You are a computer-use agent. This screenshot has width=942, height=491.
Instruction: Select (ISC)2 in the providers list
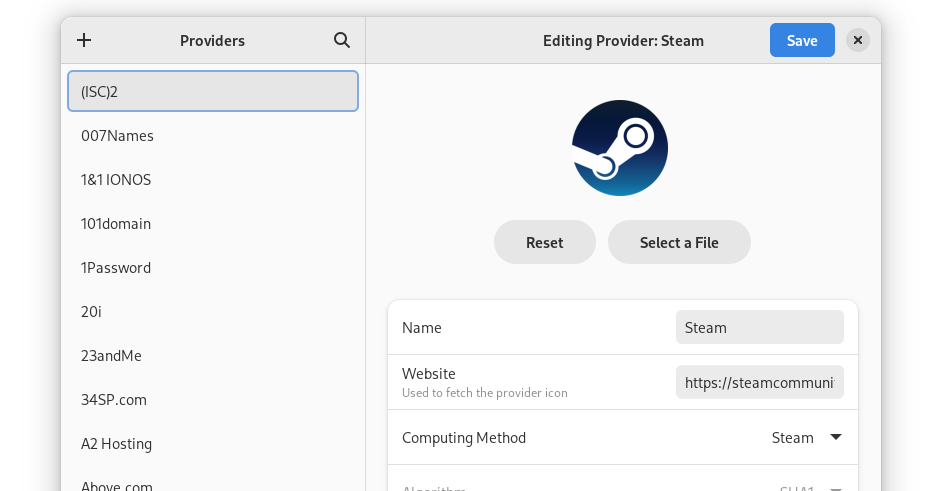pyautogui.click(x=212, y=91)
